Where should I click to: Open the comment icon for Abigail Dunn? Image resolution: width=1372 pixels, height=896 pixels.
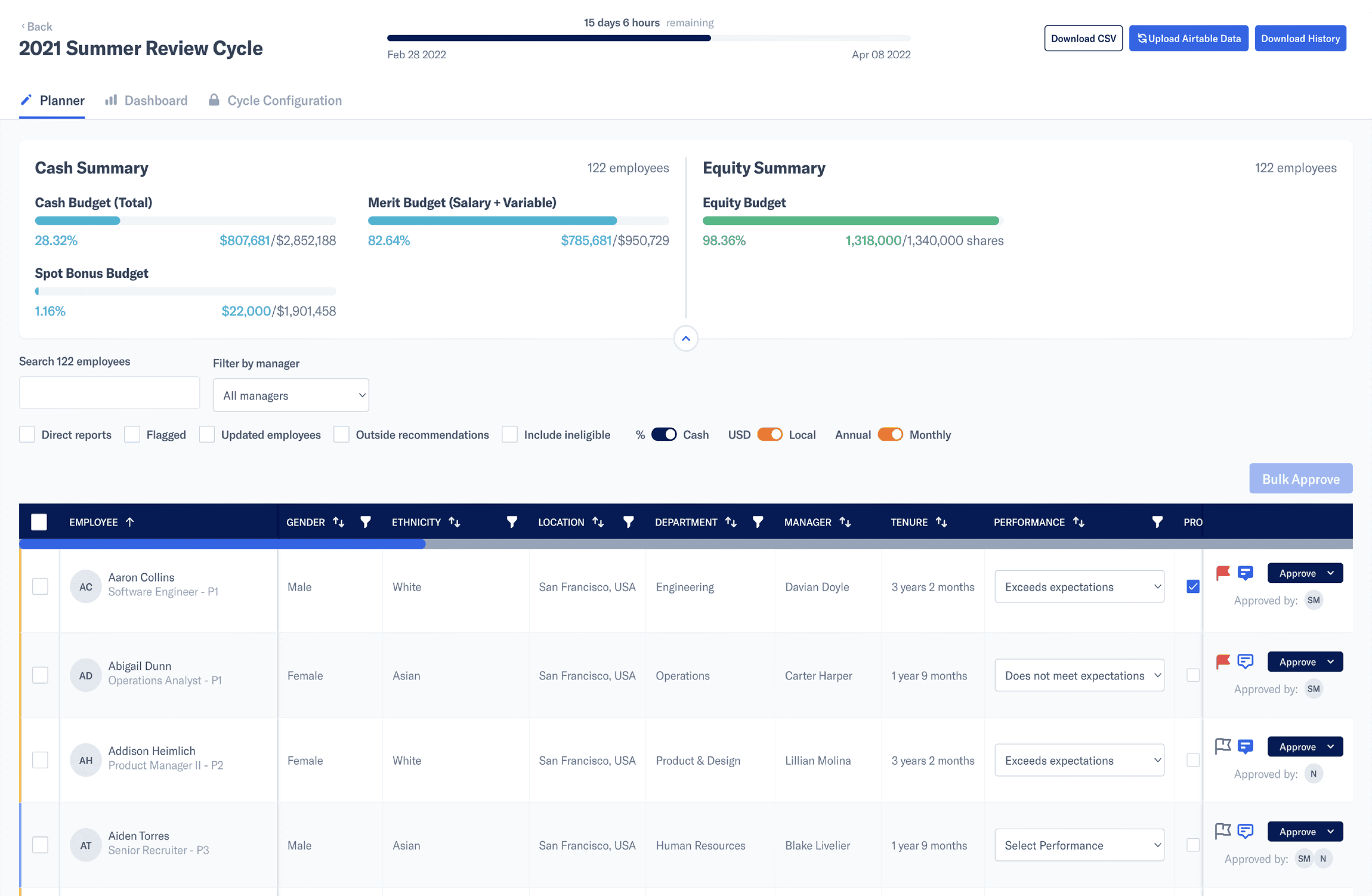click(1245, 661)
